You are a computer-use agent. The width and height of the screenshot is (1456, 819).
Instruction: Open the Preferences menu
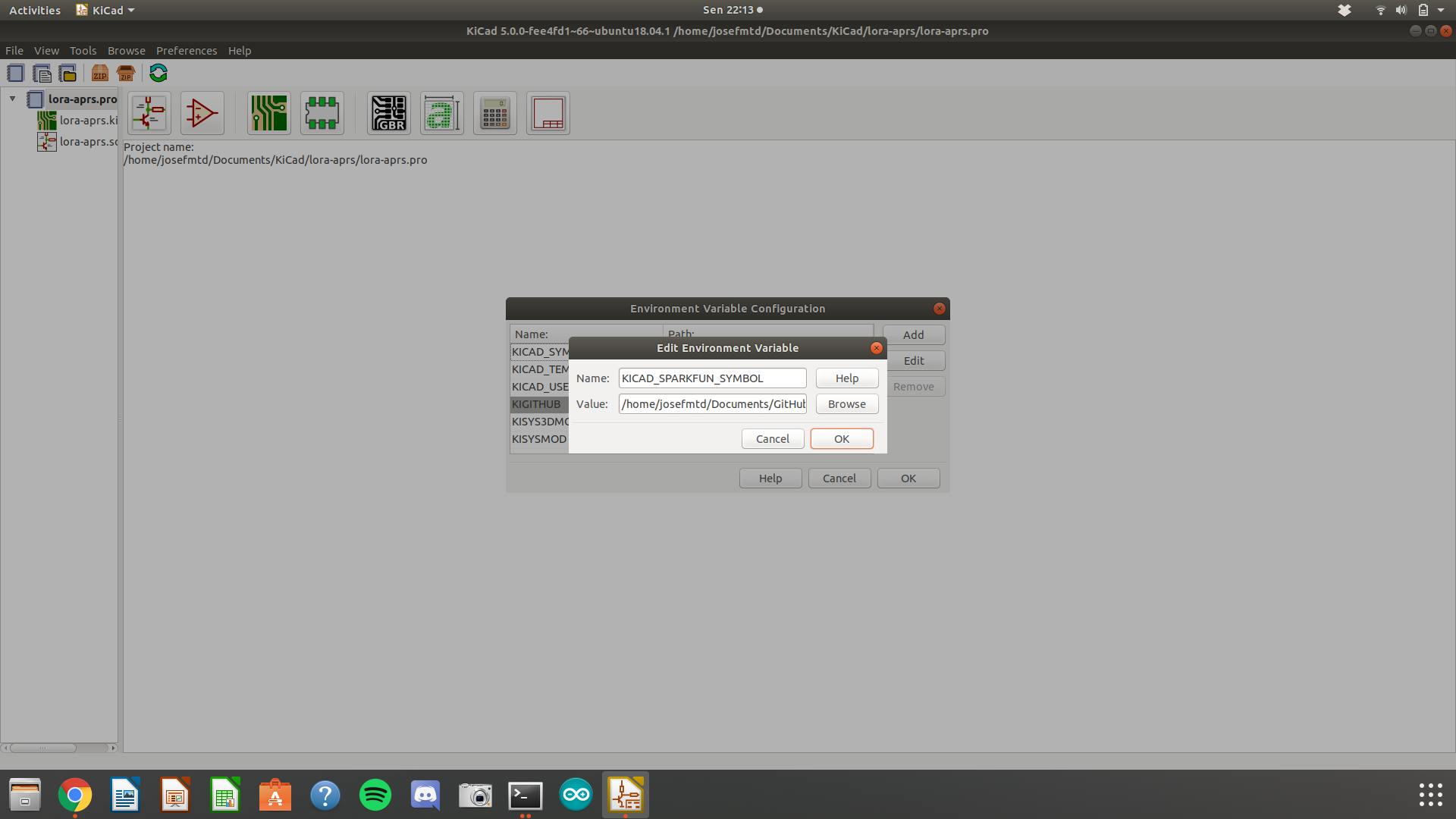(x=187, y=50)
